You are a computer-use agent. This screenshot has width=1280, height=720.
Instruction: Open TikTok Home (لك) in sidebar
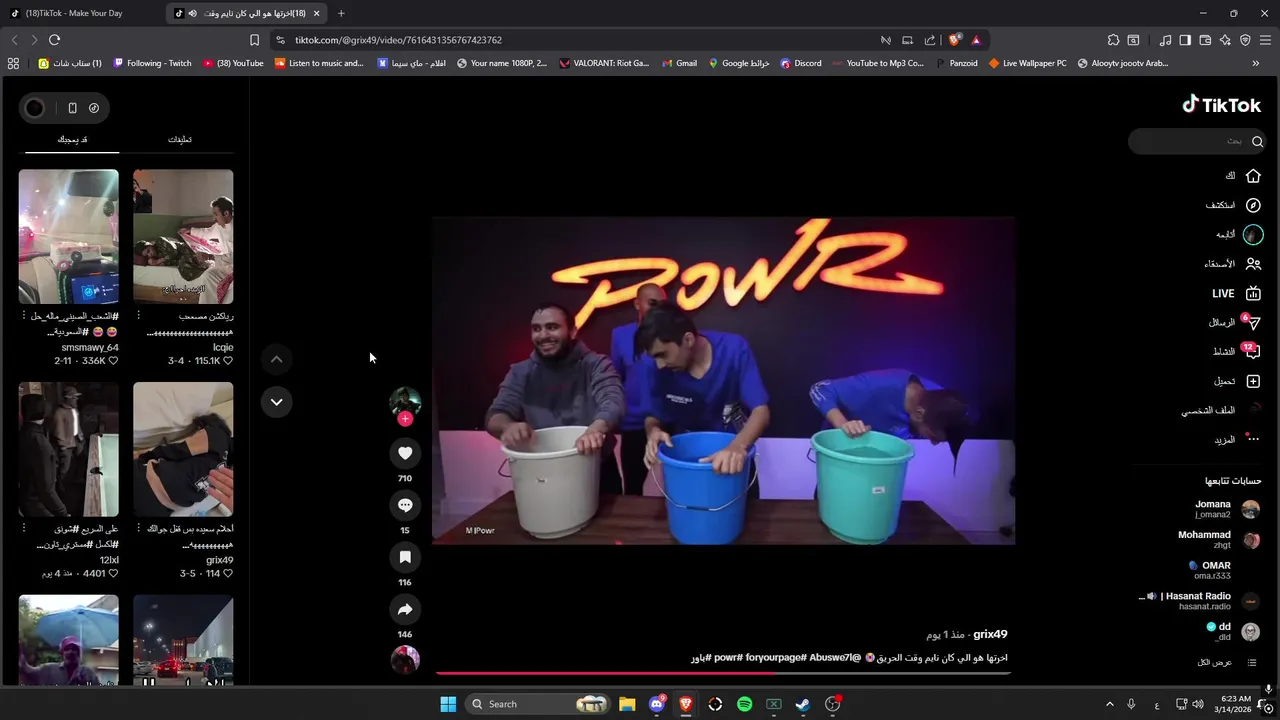(x=1243, y=175)
